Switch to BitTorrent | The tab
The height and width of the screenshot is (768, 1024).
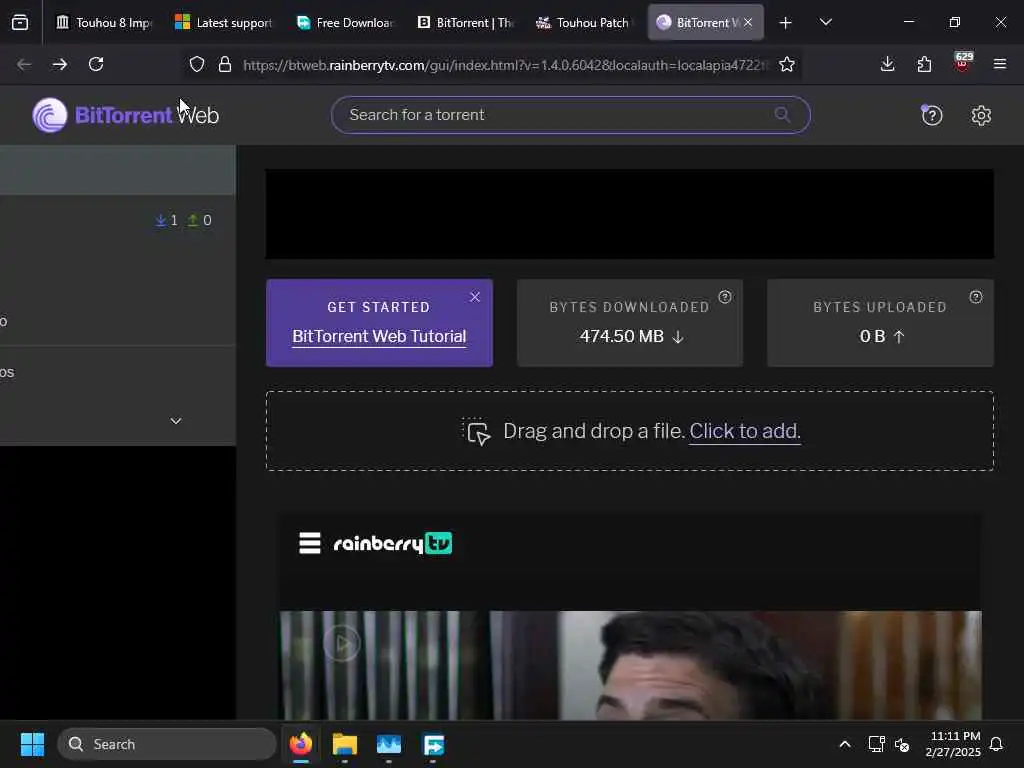(465, 23)
